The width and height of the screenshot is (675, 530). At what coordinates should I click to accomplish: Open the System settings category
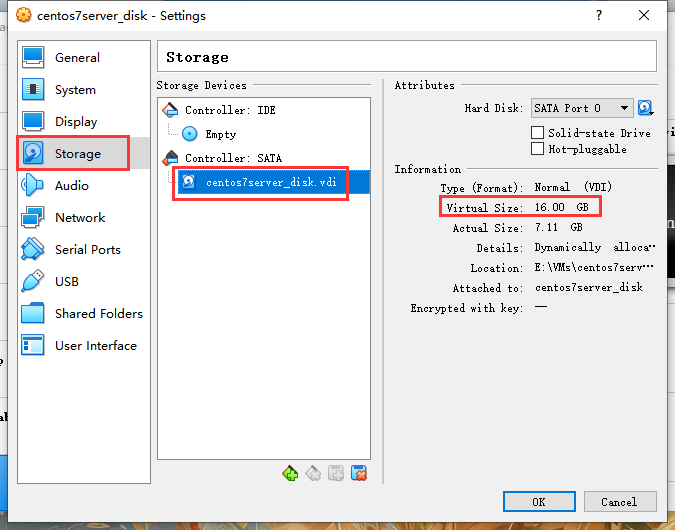pos(84,90)
